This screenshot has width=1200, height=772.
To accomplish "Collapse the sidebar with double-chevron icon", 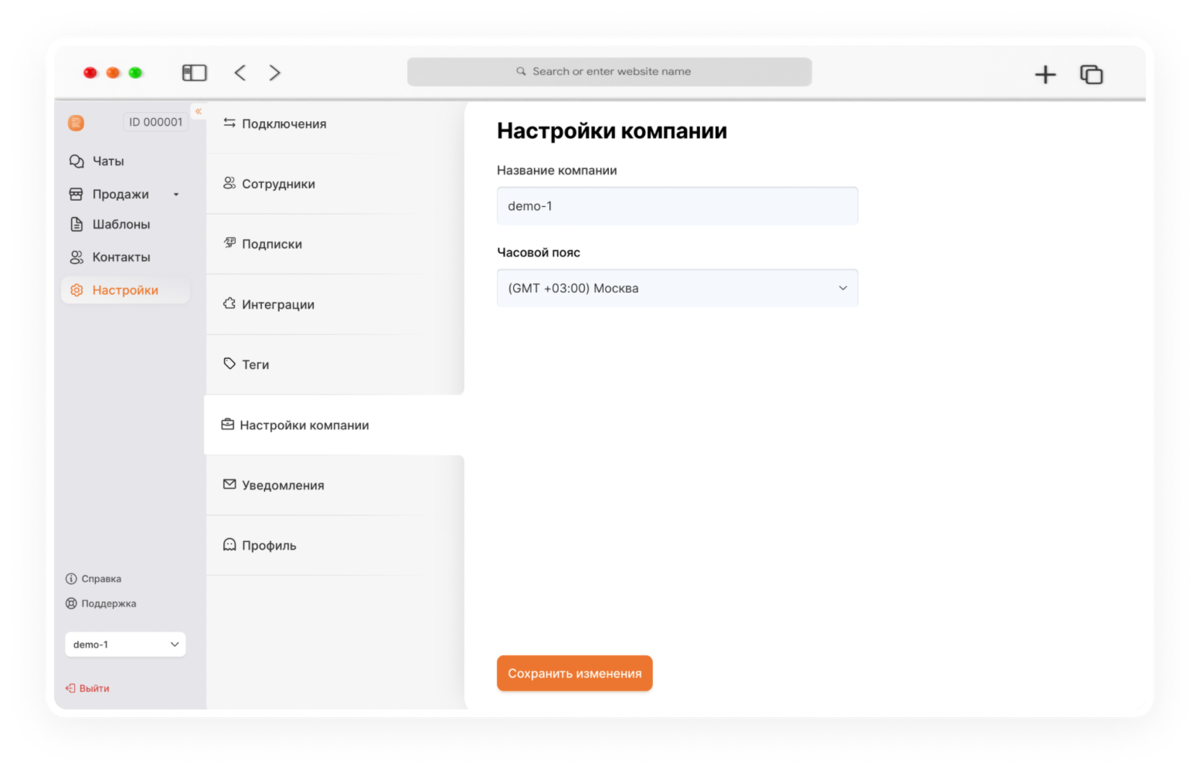I will click(198, 111).
